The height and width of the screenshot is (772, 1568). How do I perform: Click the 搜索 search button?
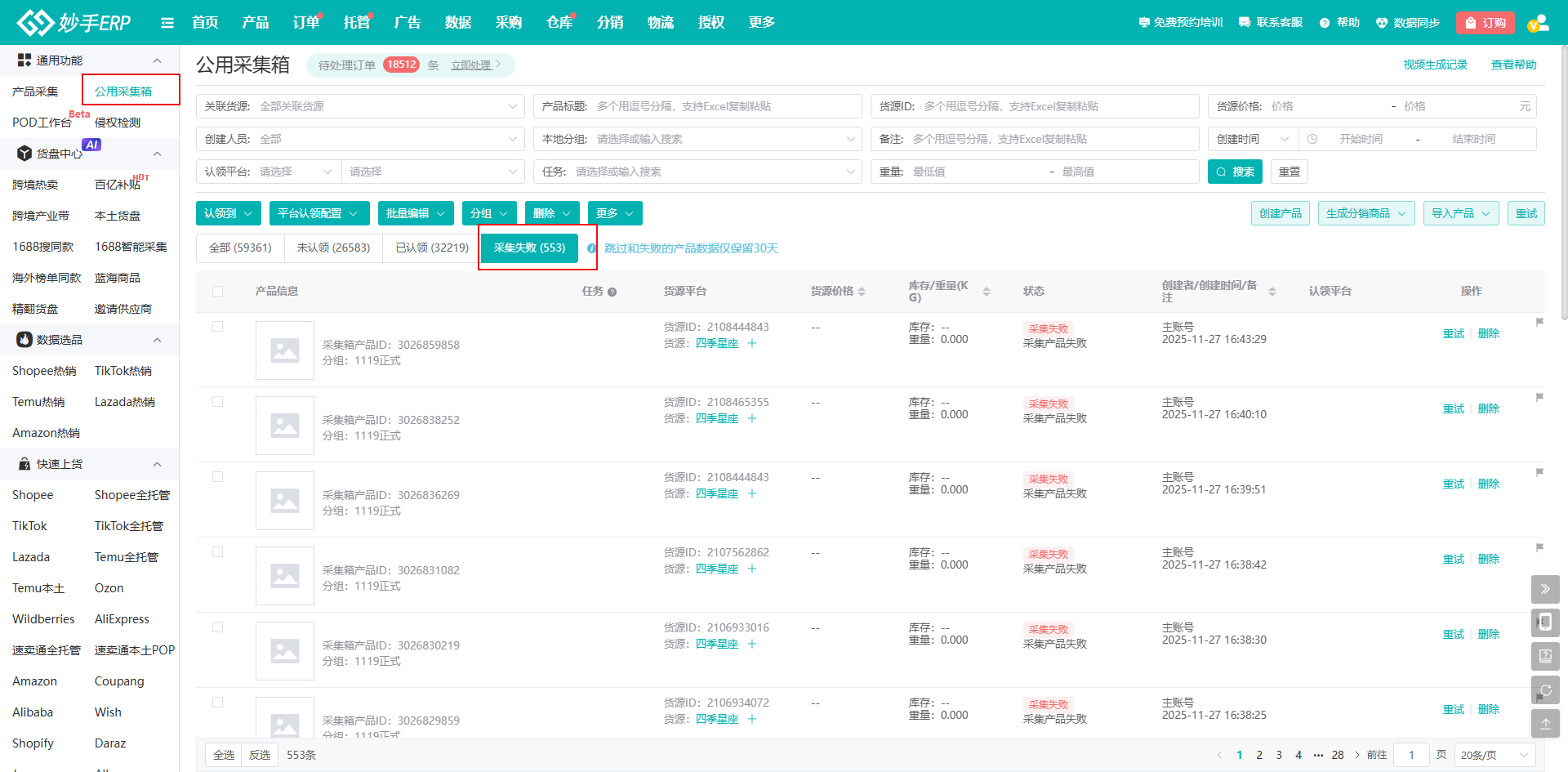click(1235, 172)
